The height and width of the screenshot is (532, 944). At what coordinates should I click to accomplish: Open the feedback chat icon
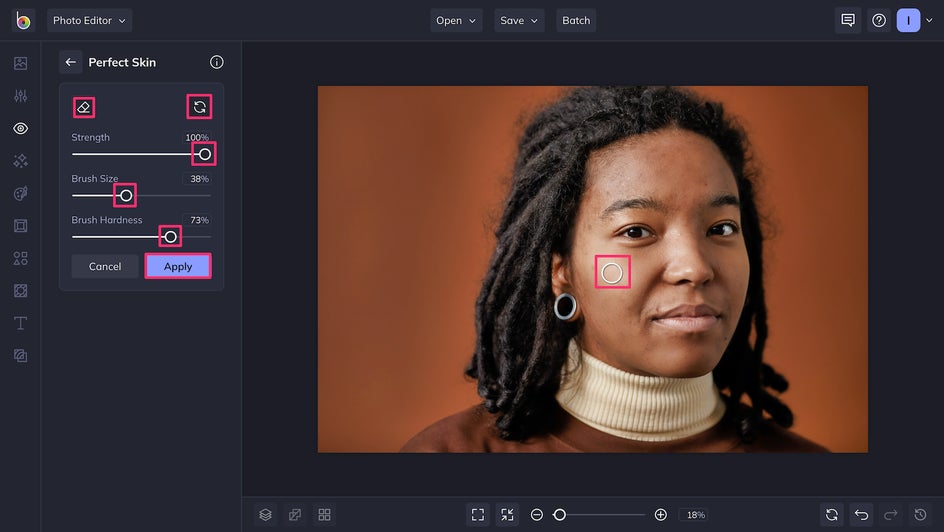pyautogui.click(x=848, y=20)
